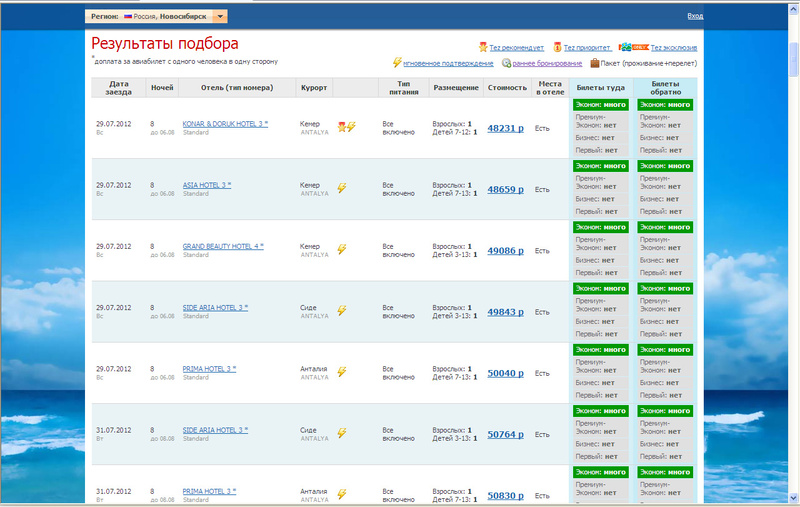Click Эконом: много under Билеты туда for ASIA HOTEL row

pyautogui.click(x=601, y=166)
